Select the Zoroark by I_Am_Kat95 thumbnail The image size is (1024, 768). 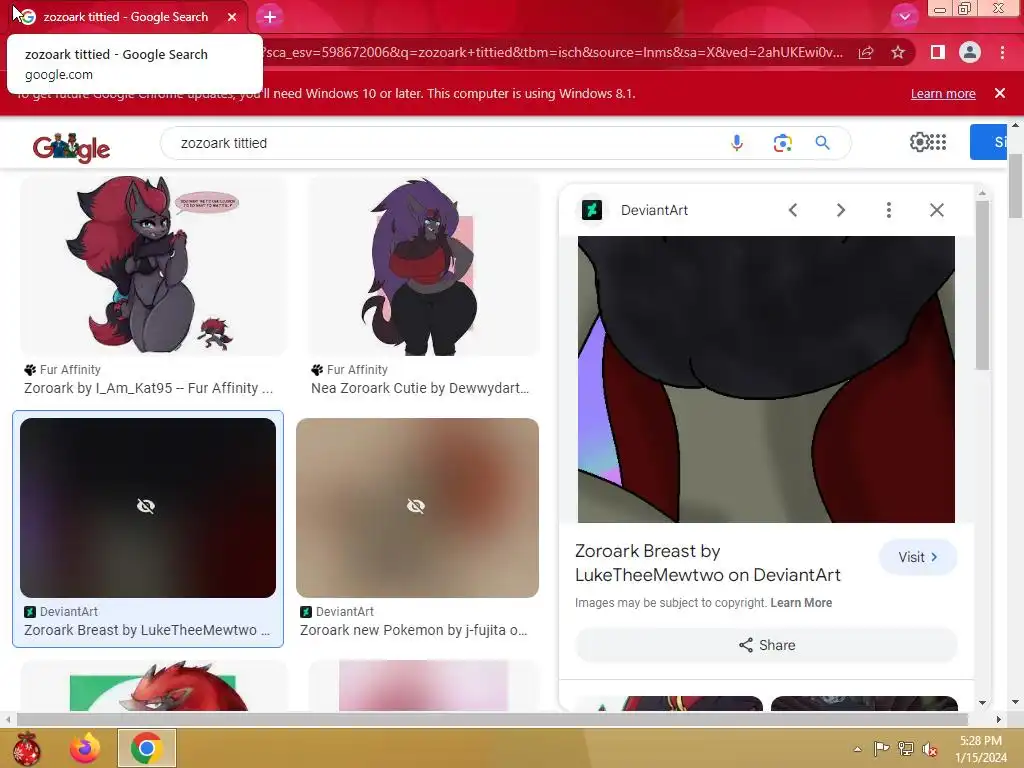pyautogui.click(x=153, y=266)
